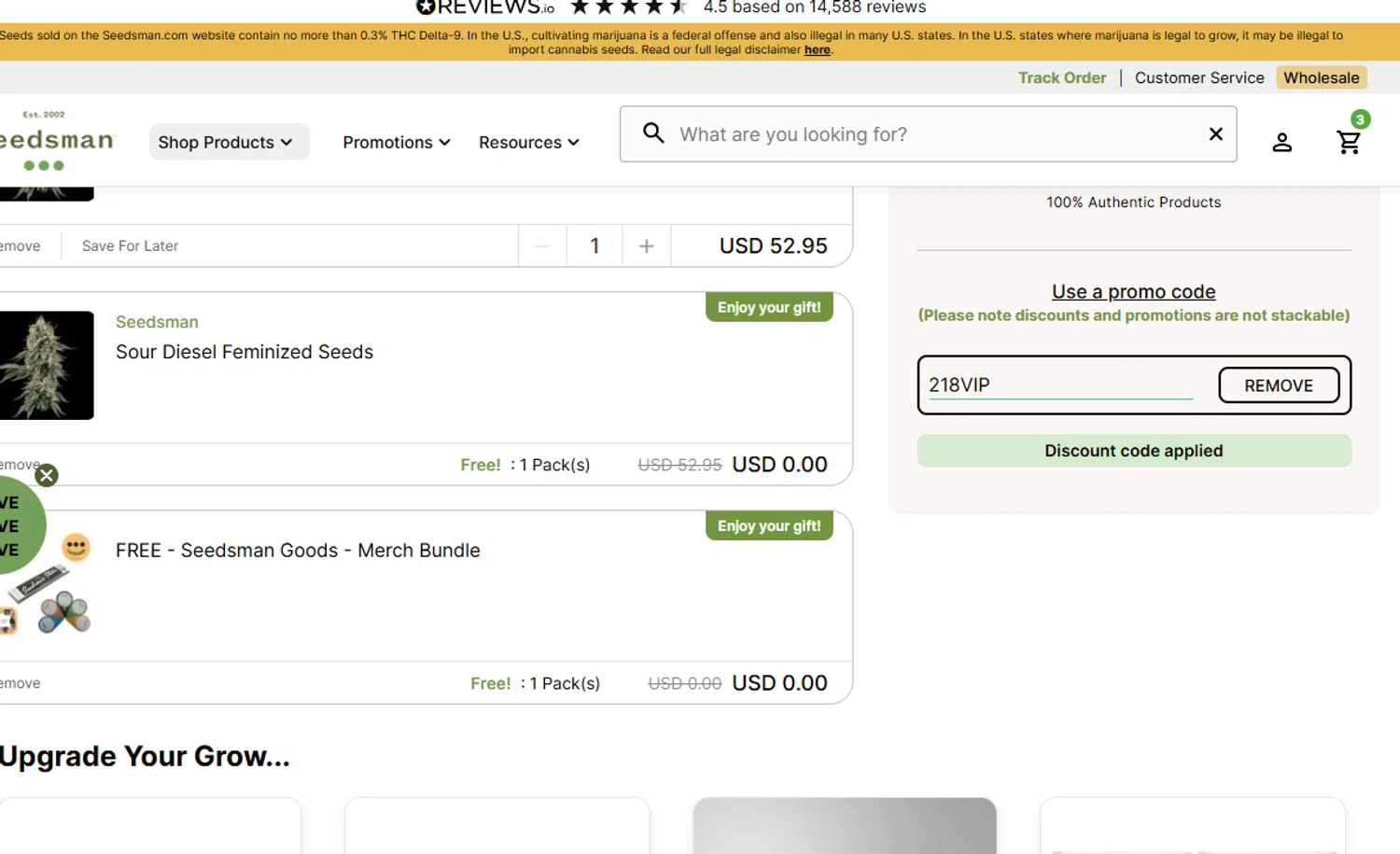Click the '100% Authentic Products' text

1133,202
